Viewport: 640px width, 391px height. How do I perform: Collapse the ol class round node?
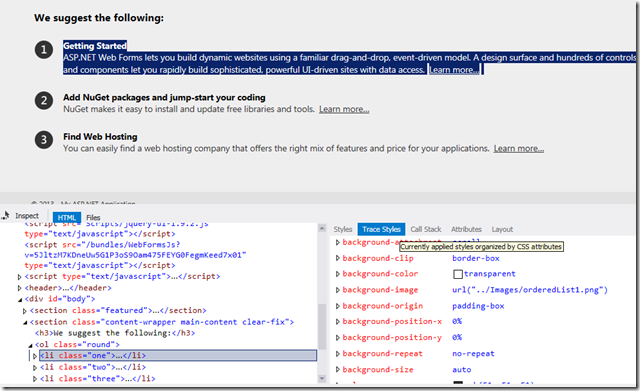coord(30,345)
